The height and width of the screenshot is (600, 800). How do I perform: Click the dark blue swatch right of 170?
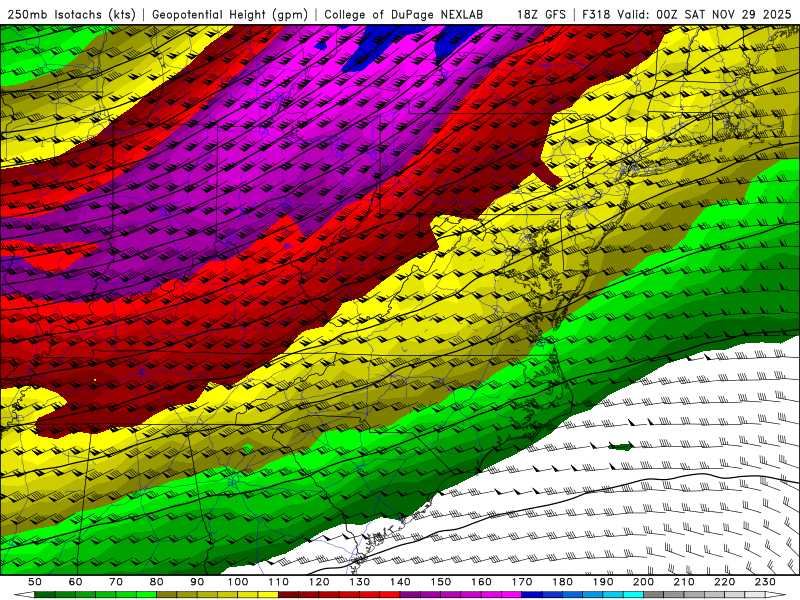pos(532,595)
